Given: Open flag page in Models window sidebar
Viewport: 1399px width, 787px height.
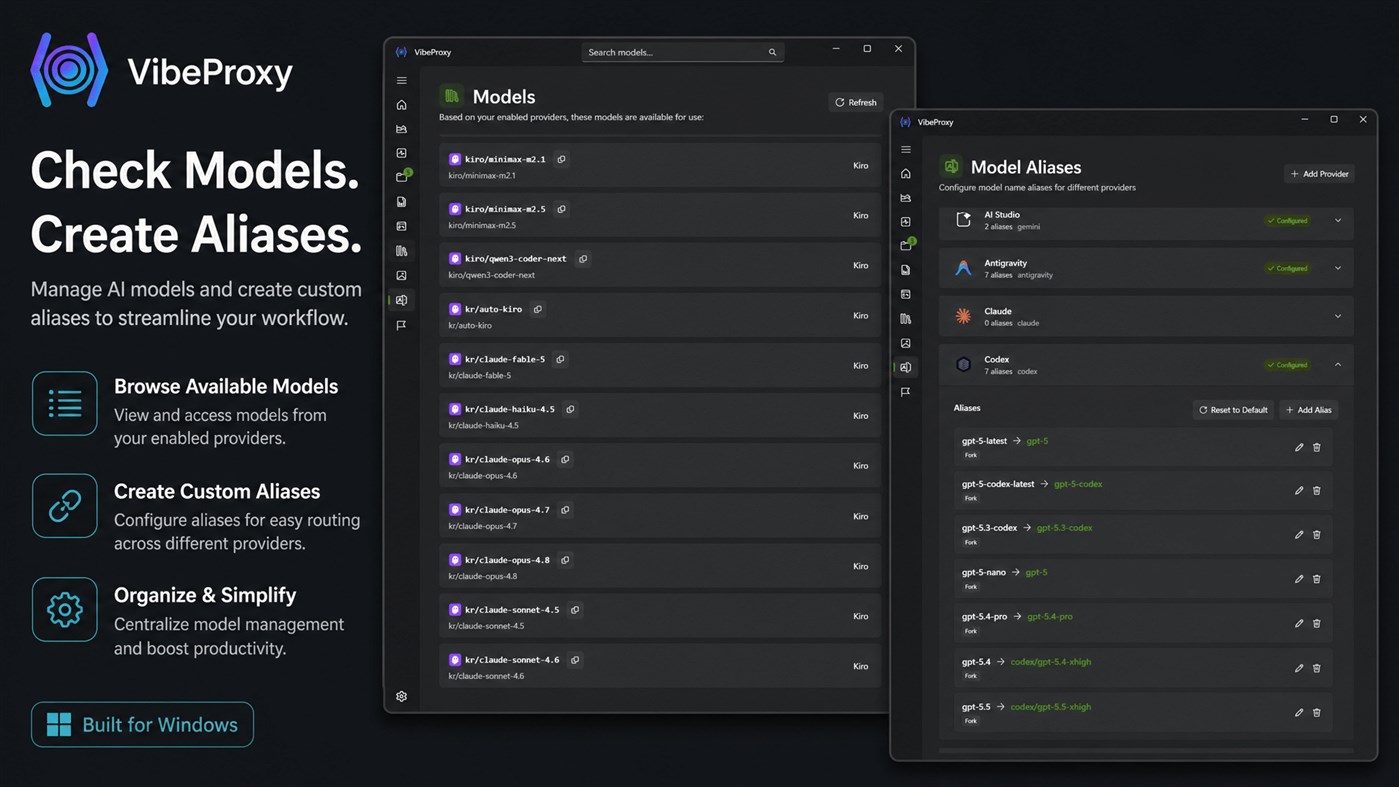Looking at the screenshot, I should [402, 325].
